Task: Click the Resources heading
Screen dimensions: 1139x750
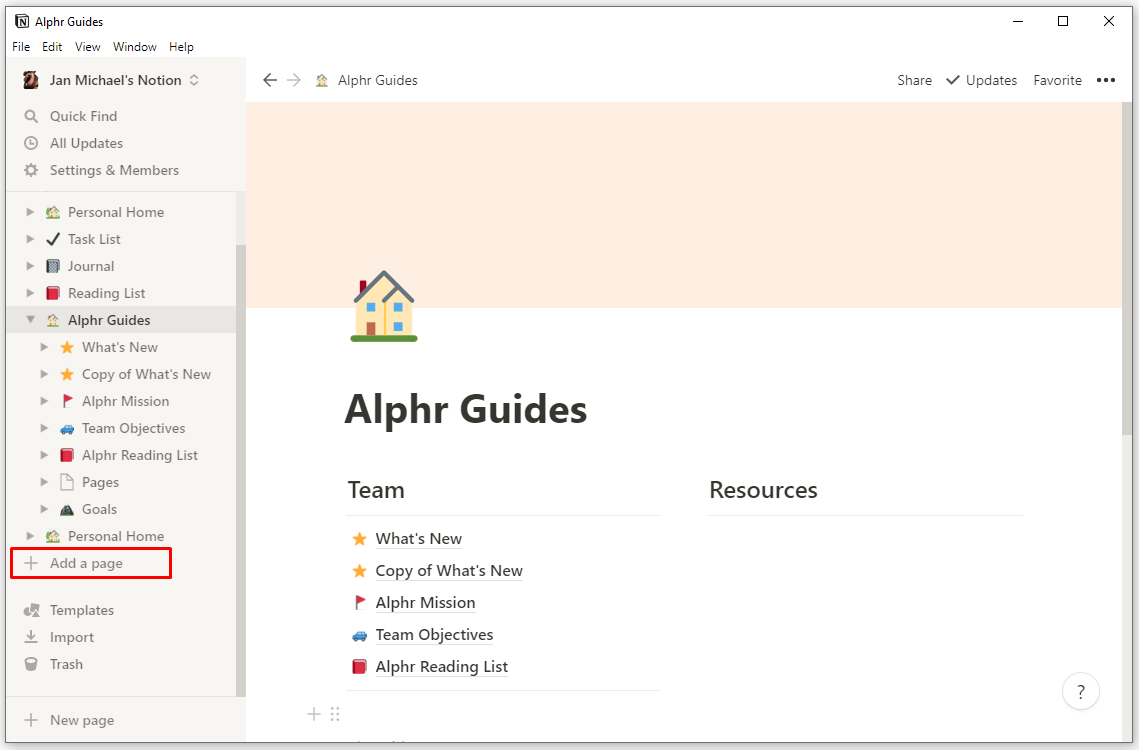Action: (x=763, y=490)
